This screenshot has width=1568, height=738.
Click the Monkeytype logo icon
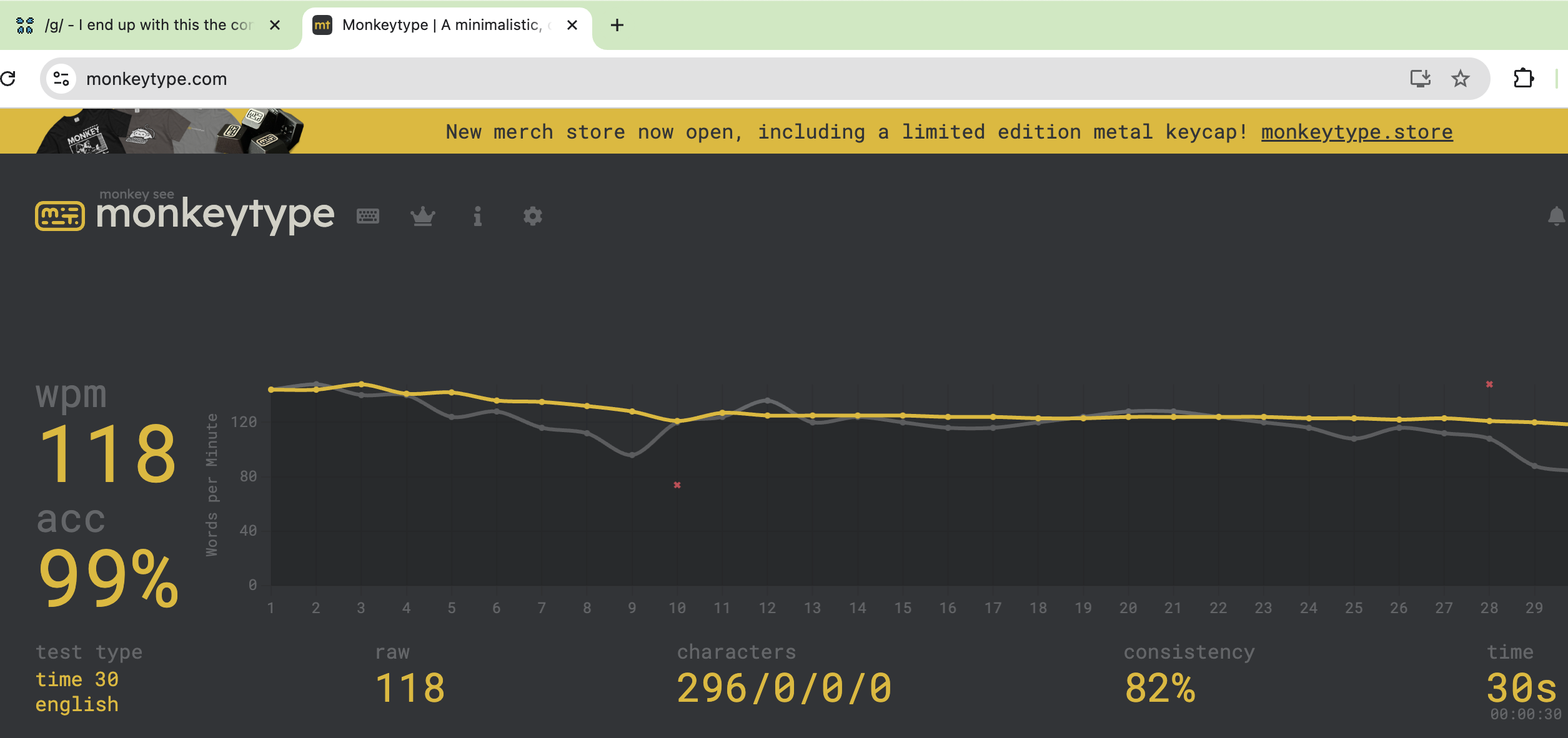(x=60, y=216)
